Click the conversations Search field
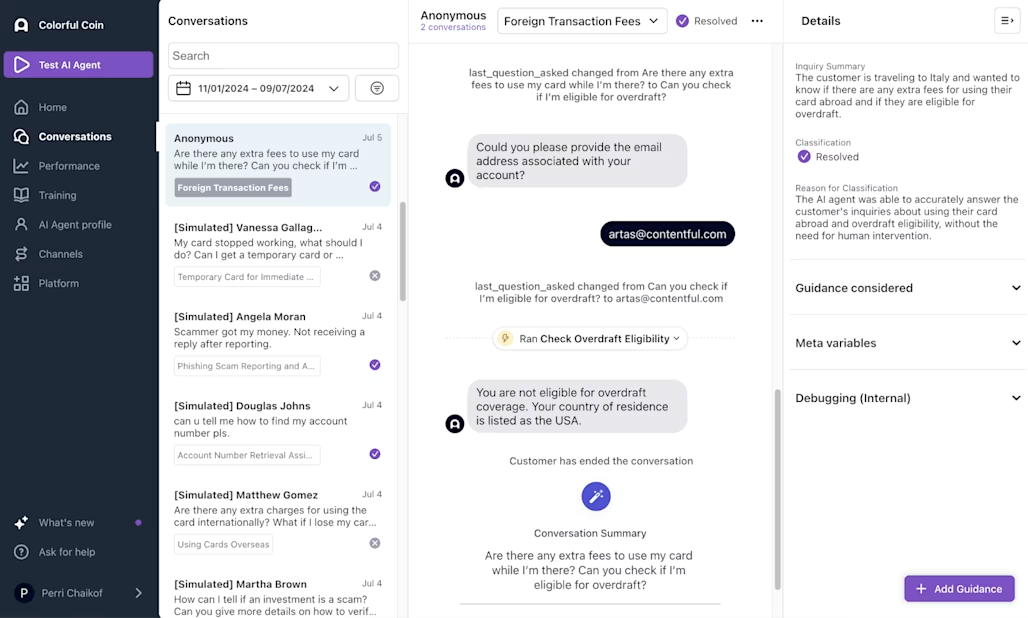This screenshot has height=618, width=1028. pyautogui.click(x=283, y=56)
